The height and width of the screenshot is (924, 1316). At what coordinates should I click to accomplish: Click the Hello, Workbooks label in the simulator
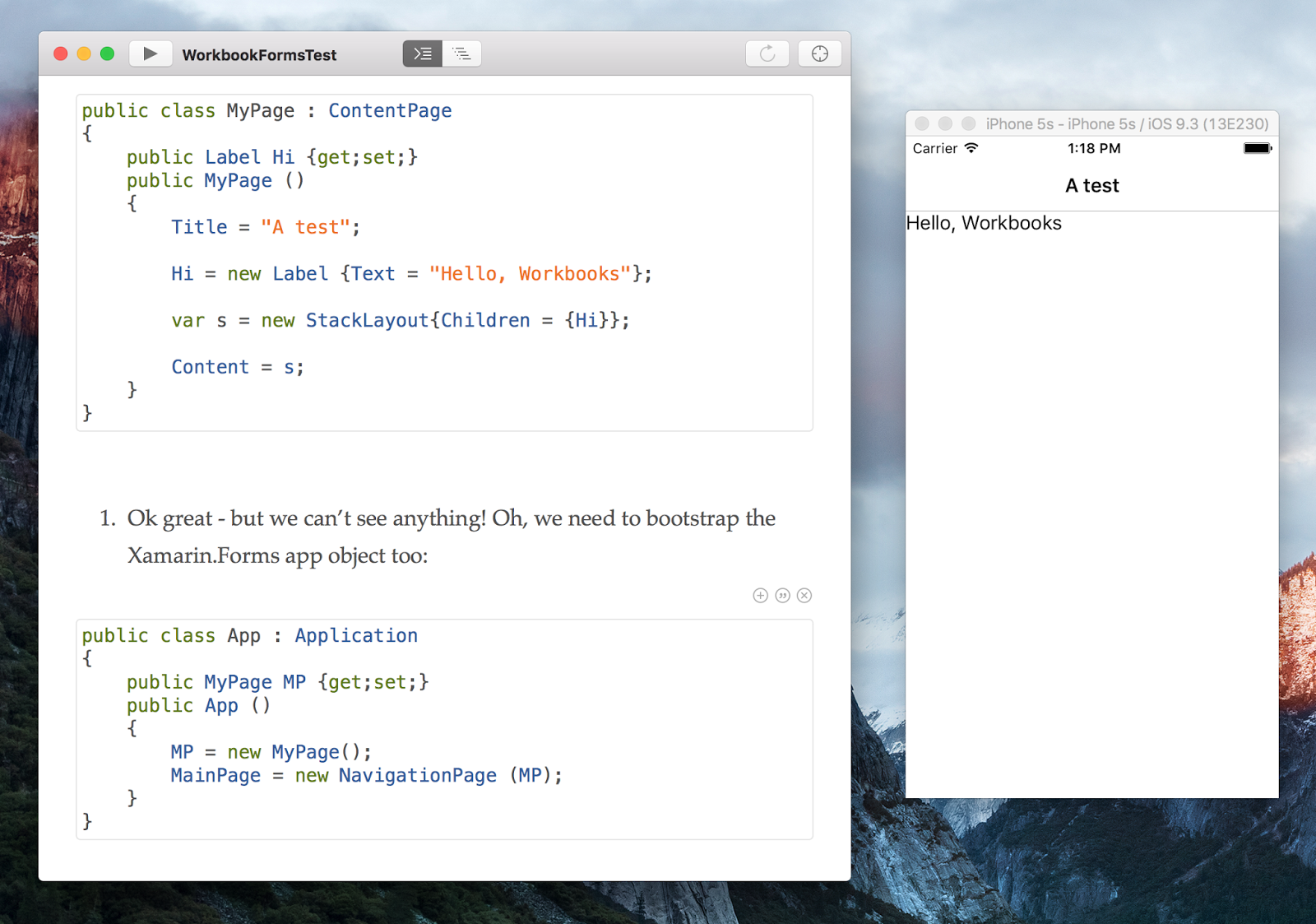pos(984,223)
